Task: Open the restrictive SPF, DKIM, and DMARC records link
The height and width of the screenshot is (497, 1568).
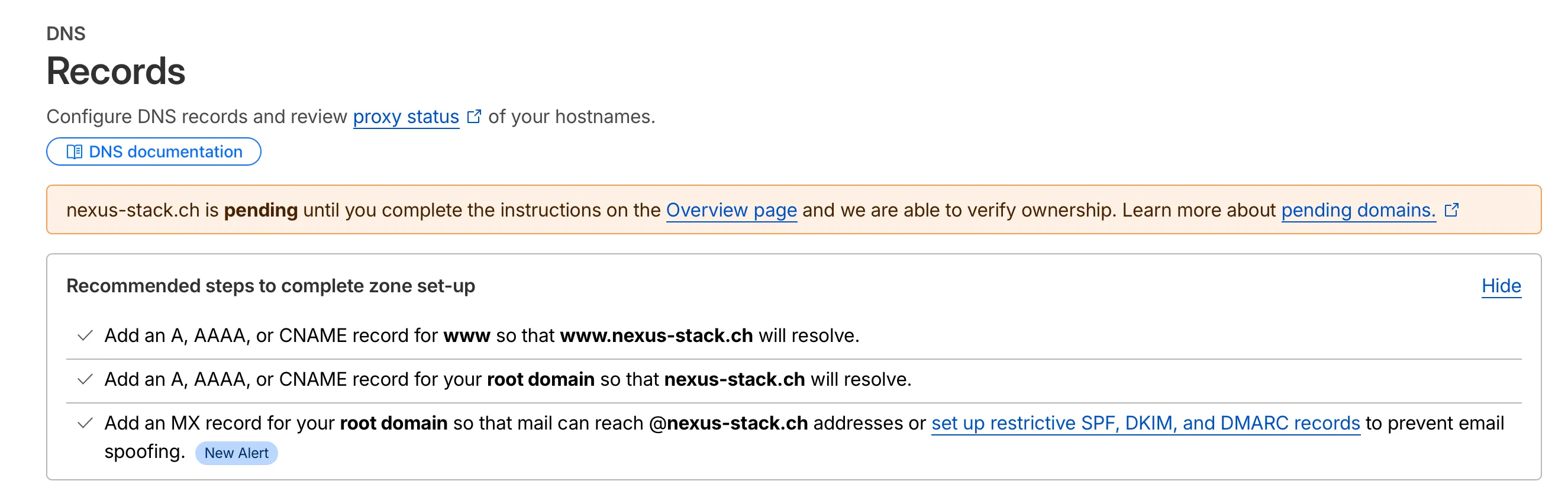Action: [x=1145, y=423]
